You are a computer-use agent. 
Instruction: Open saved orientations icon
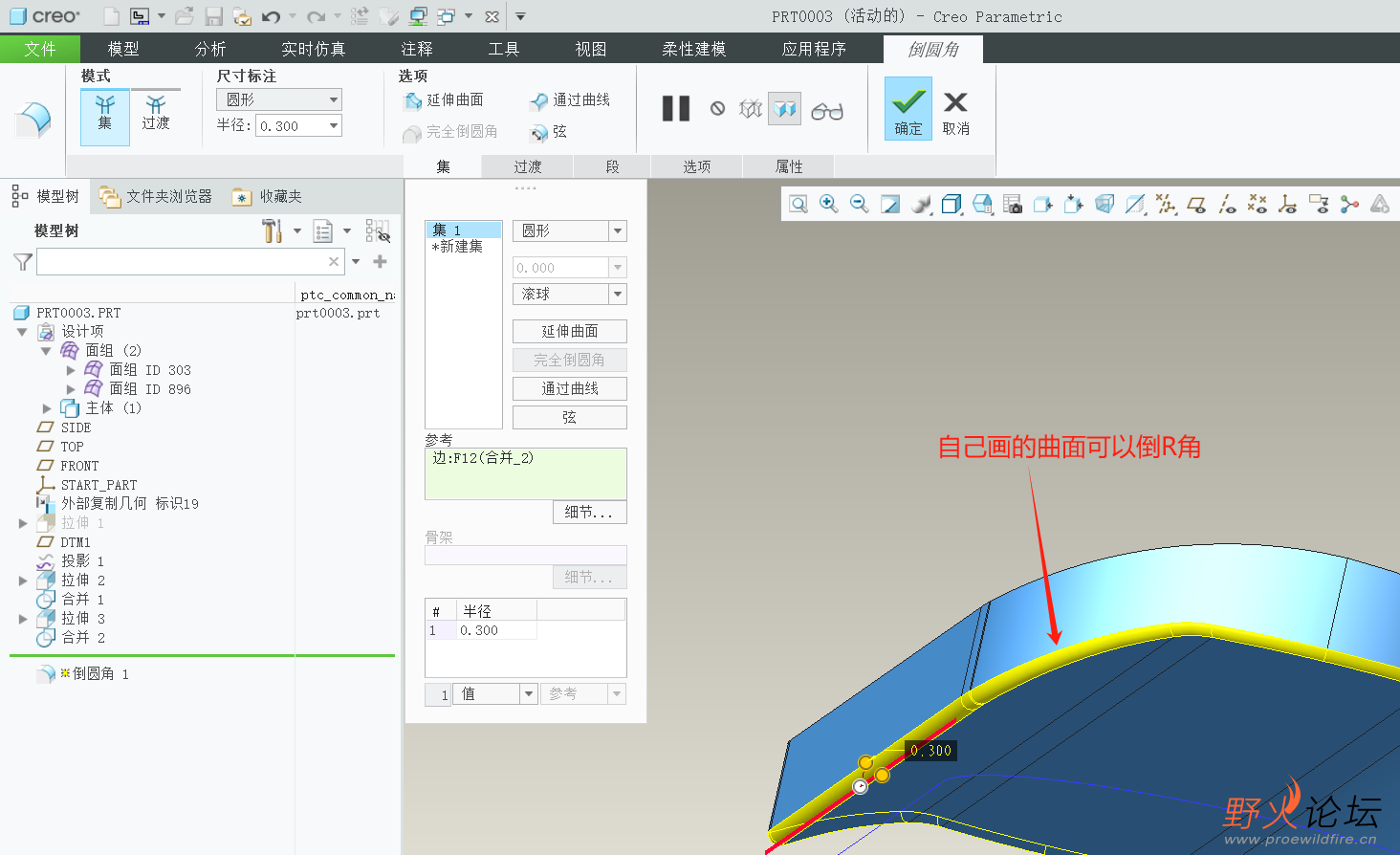(982, 204)
